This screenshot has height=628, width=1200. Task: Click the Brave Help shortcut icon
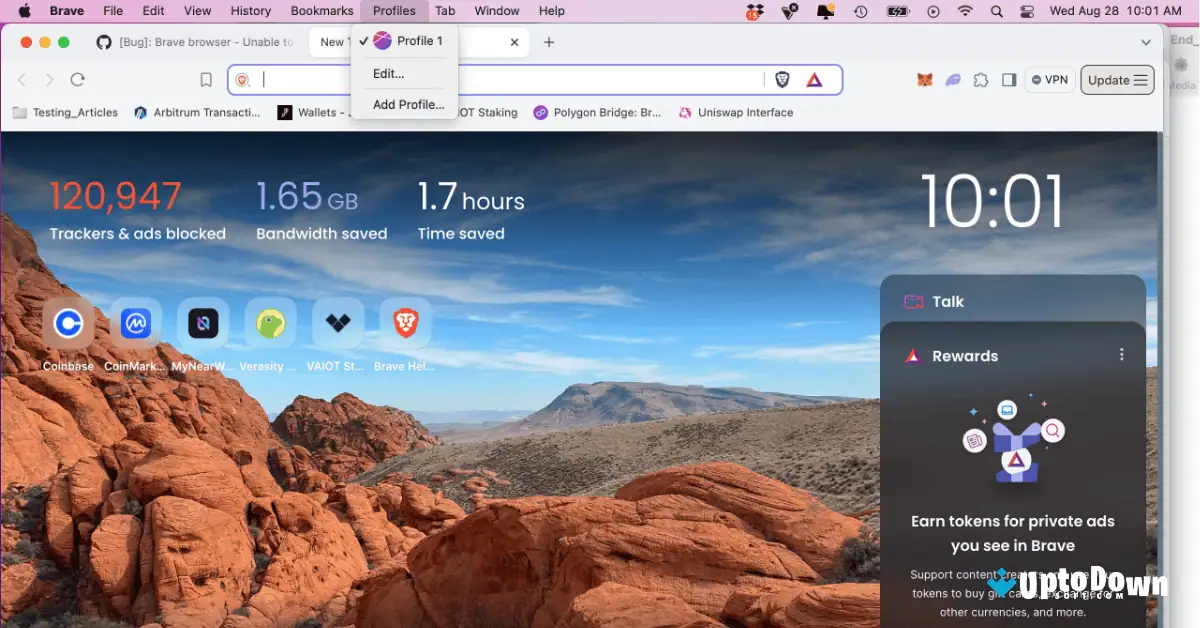404,323
